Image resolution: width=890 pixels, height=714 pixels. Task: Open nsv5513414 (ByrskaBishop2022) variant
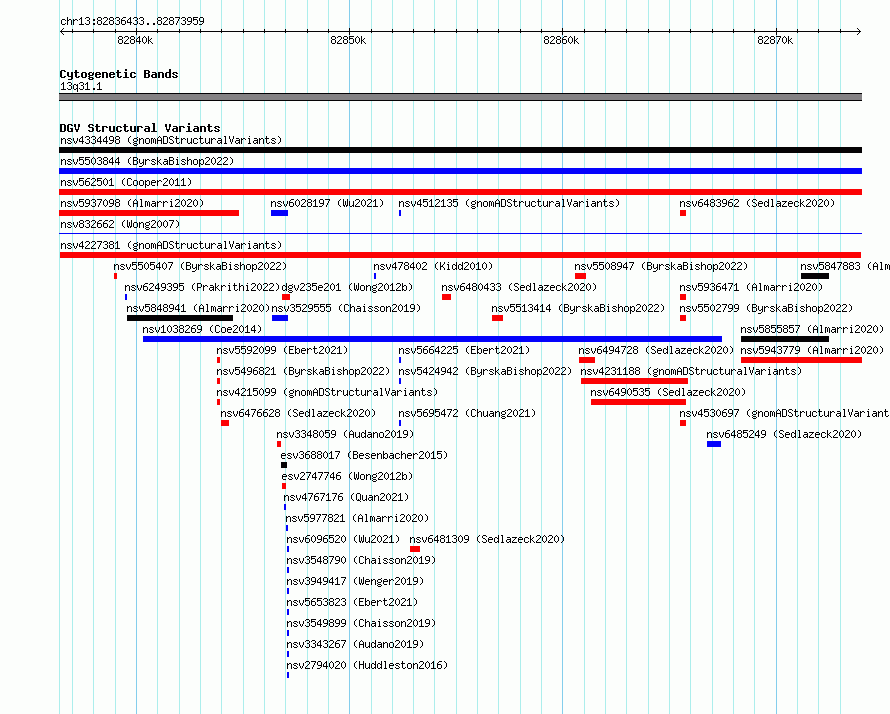pyautogui.click(x=578, y=308)
